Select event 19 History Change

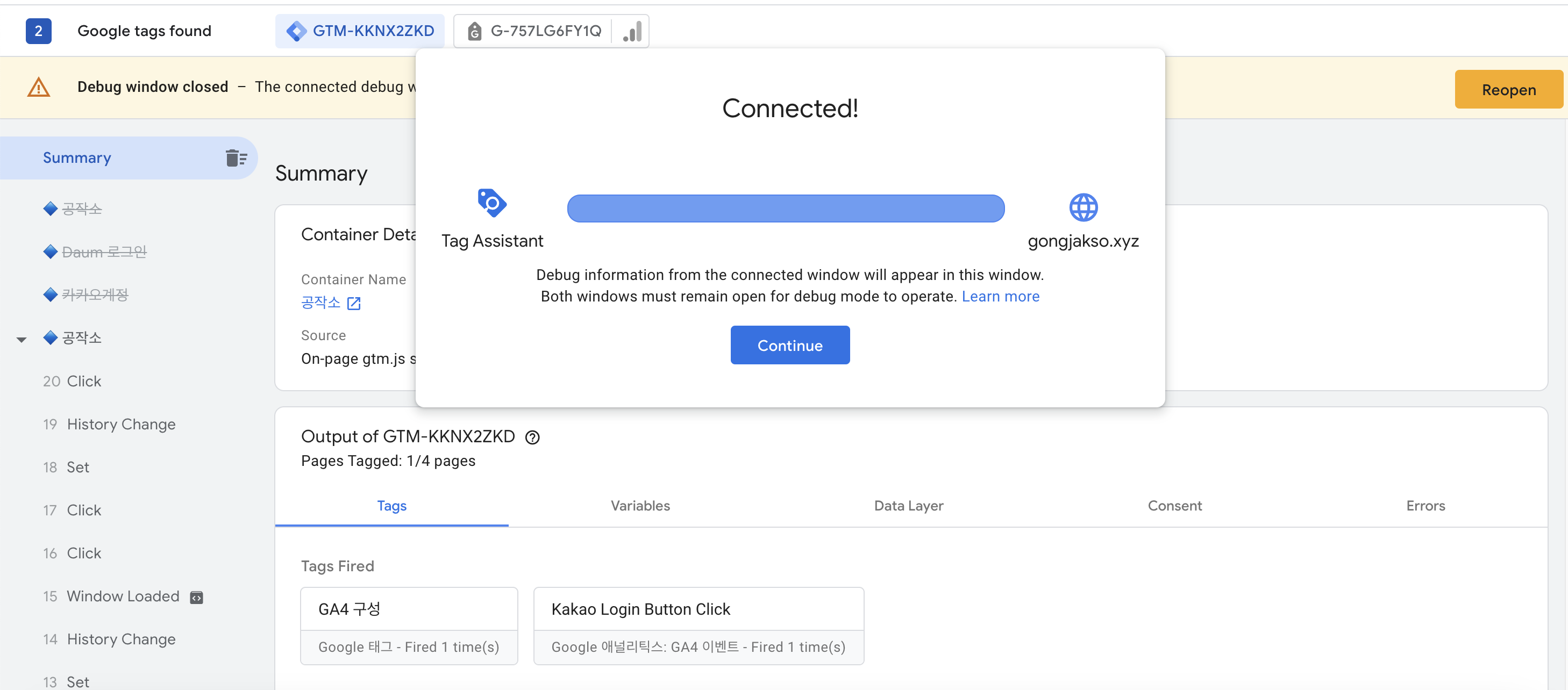120,424
